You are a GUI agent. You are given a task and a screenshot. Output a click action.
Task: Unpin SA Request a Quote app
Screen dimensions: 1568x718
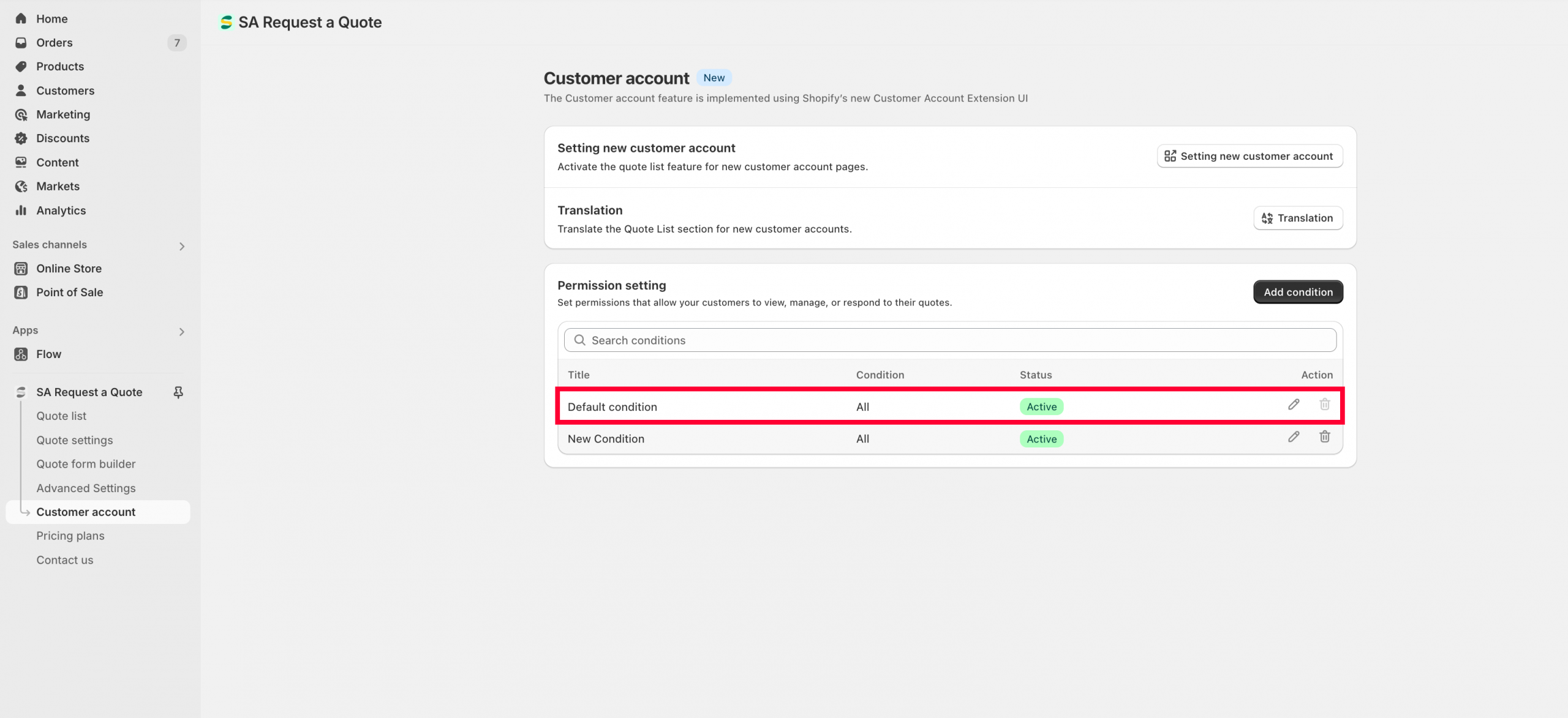178,392
